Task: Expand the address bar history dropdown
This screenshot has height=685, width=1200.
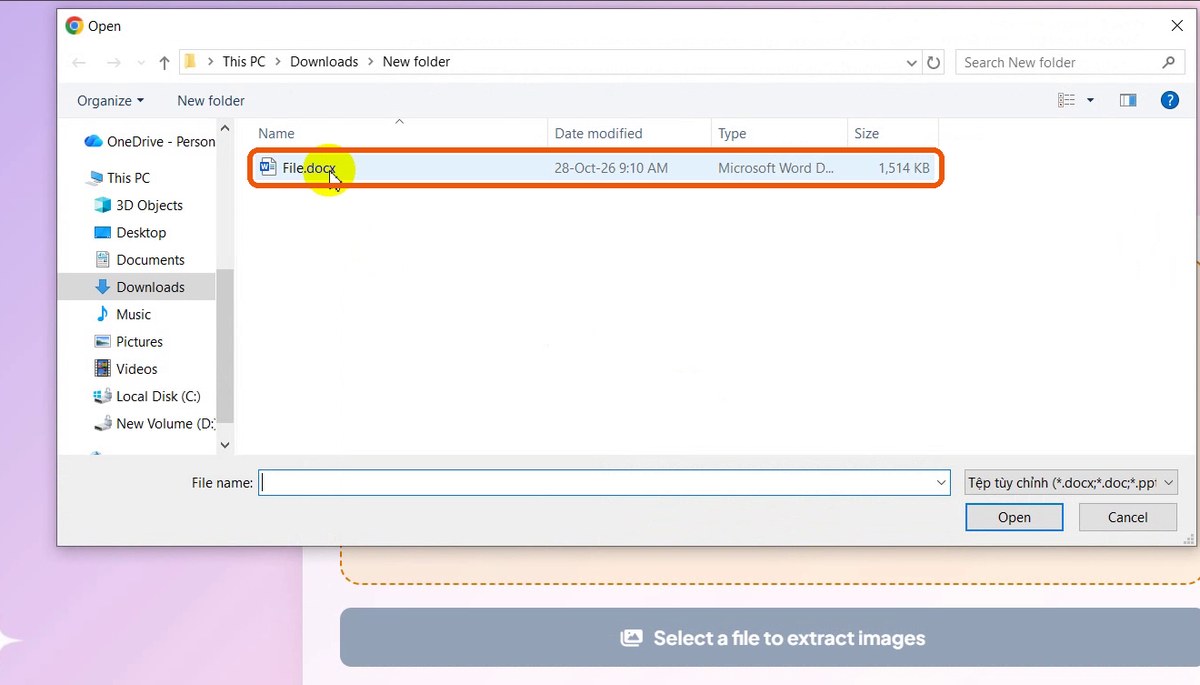Action: pos(911,62)
